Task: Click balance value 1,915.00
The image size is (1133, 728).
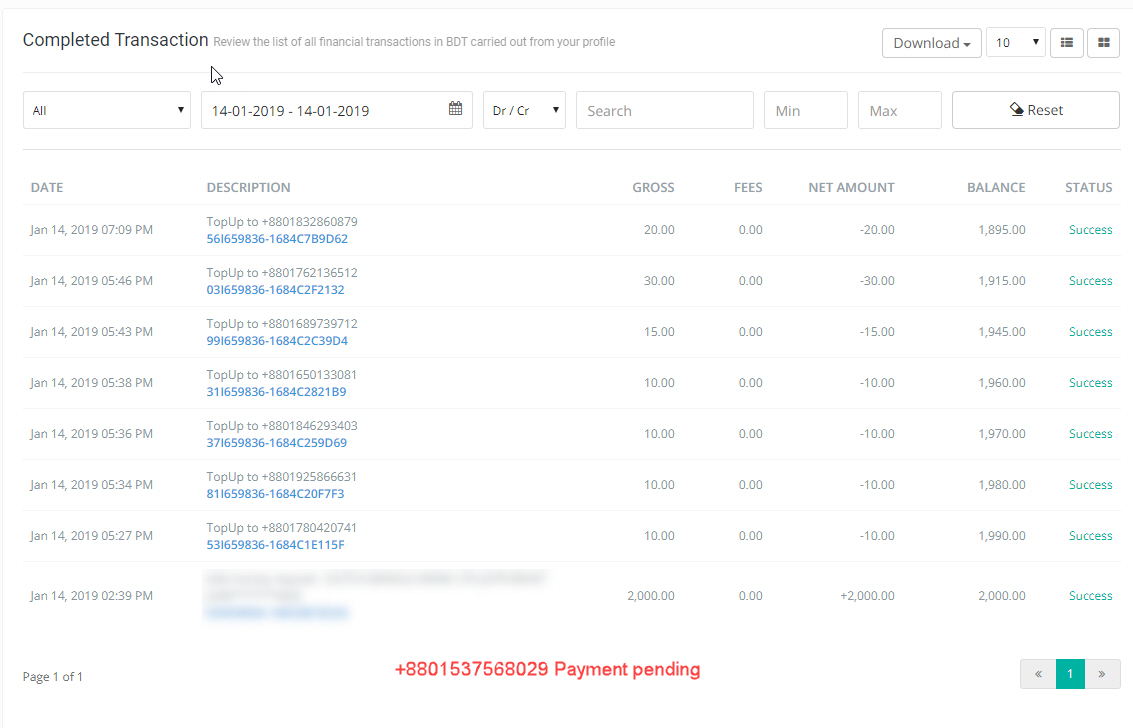Action: point(1001,281)
